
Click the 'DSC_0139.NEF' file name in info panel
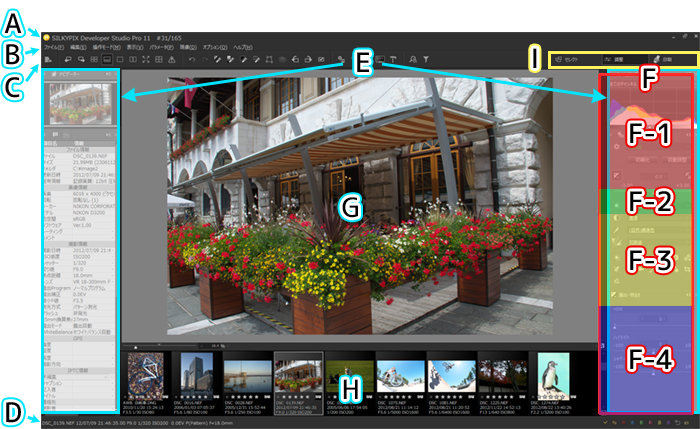tap(90, 156)
